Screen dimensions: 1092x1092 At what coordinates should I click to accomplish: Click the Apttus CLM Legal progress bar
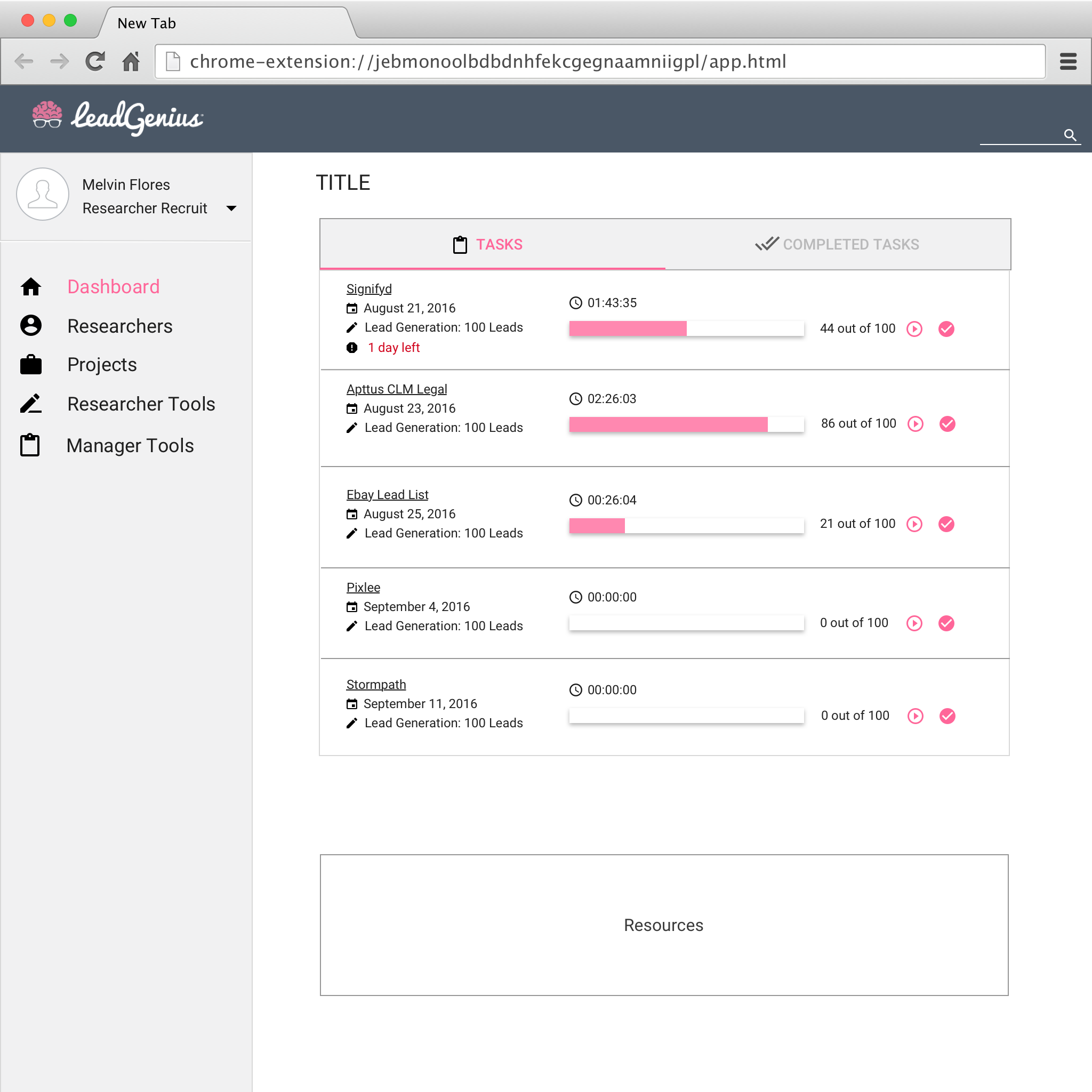tap(686, 424)
